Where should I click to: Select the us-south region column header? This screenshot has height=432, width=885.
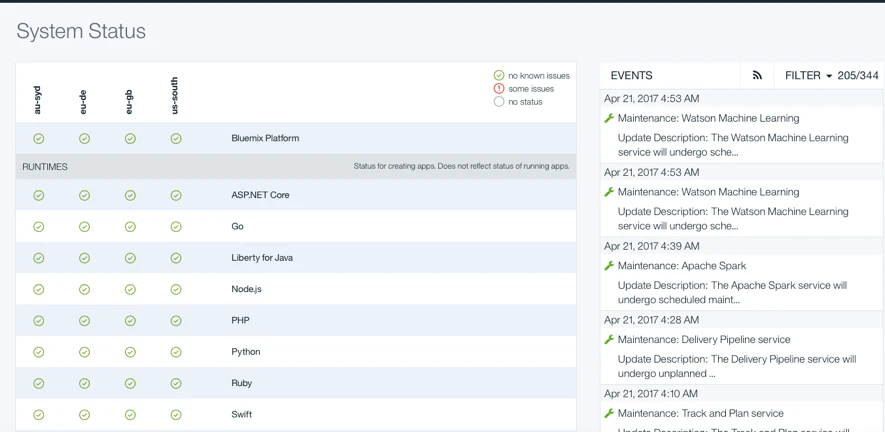click(175, 95)
